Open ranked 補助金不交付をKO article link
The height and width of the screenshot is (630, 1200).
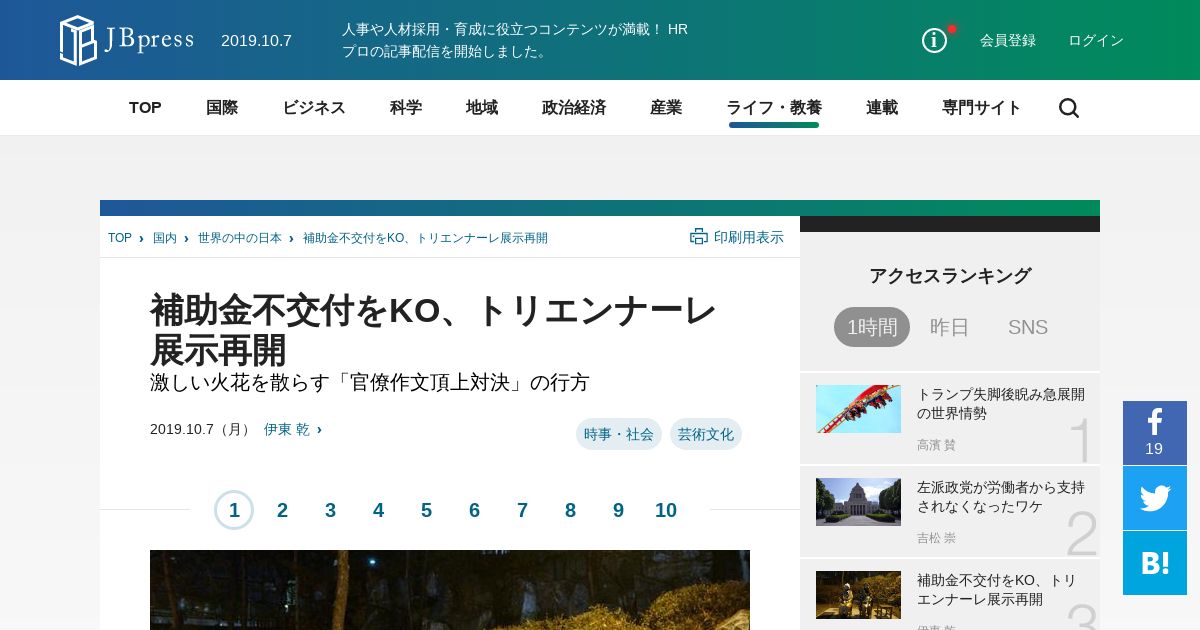click(x=997, y=589)
